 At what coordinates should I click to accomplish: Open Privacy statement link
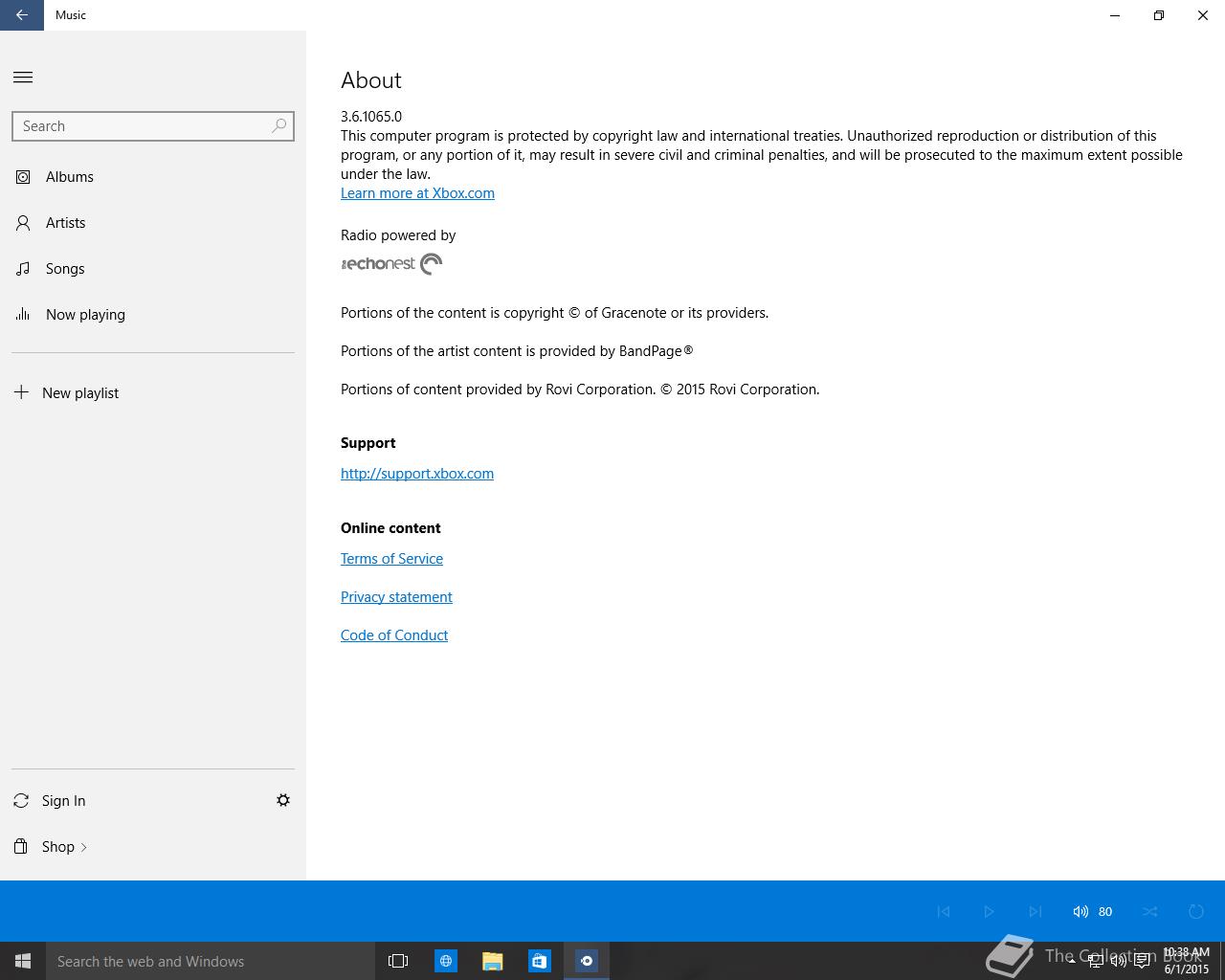click(x=396, y=597)
